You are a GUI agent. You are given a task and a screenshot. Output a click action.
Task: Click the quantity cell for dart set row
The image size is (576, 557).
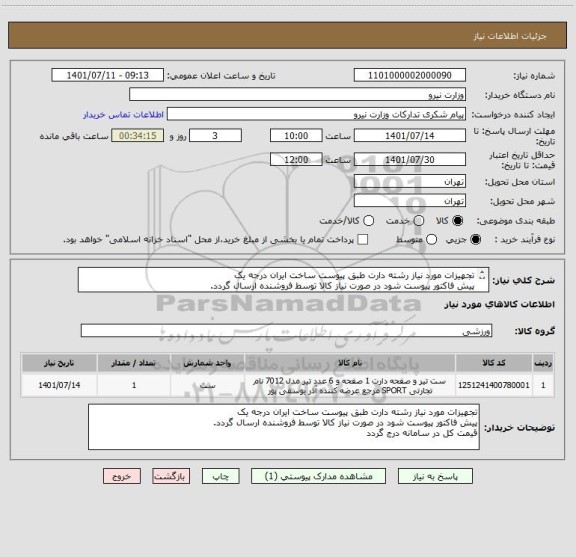(134, 385)
